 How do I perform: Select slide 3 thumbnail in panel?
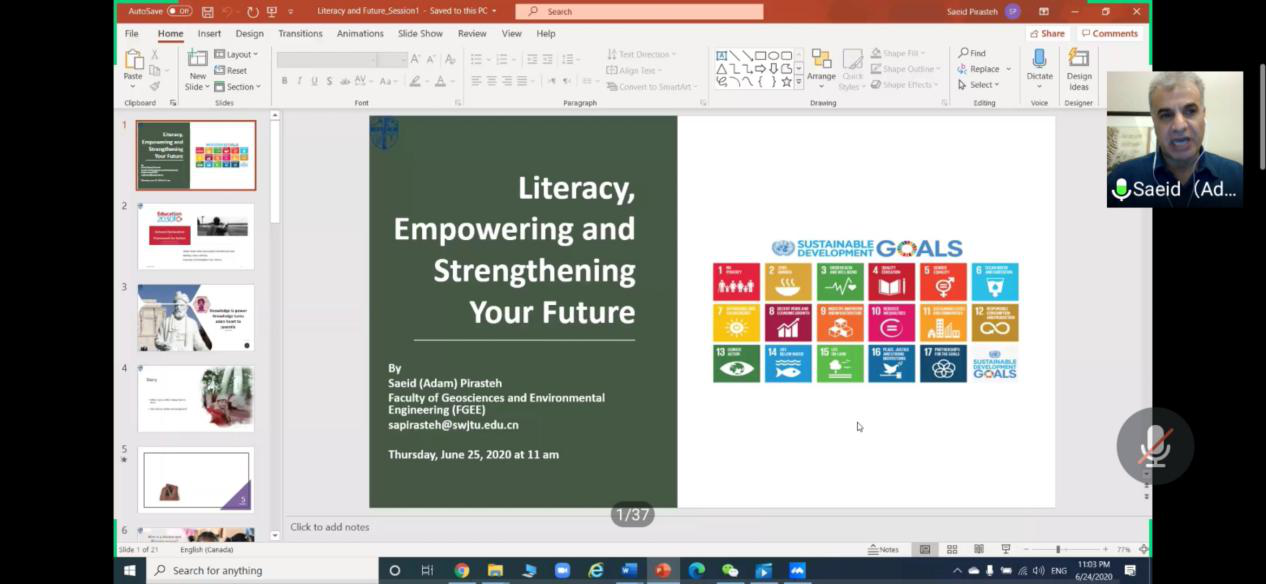click(196, 318)
